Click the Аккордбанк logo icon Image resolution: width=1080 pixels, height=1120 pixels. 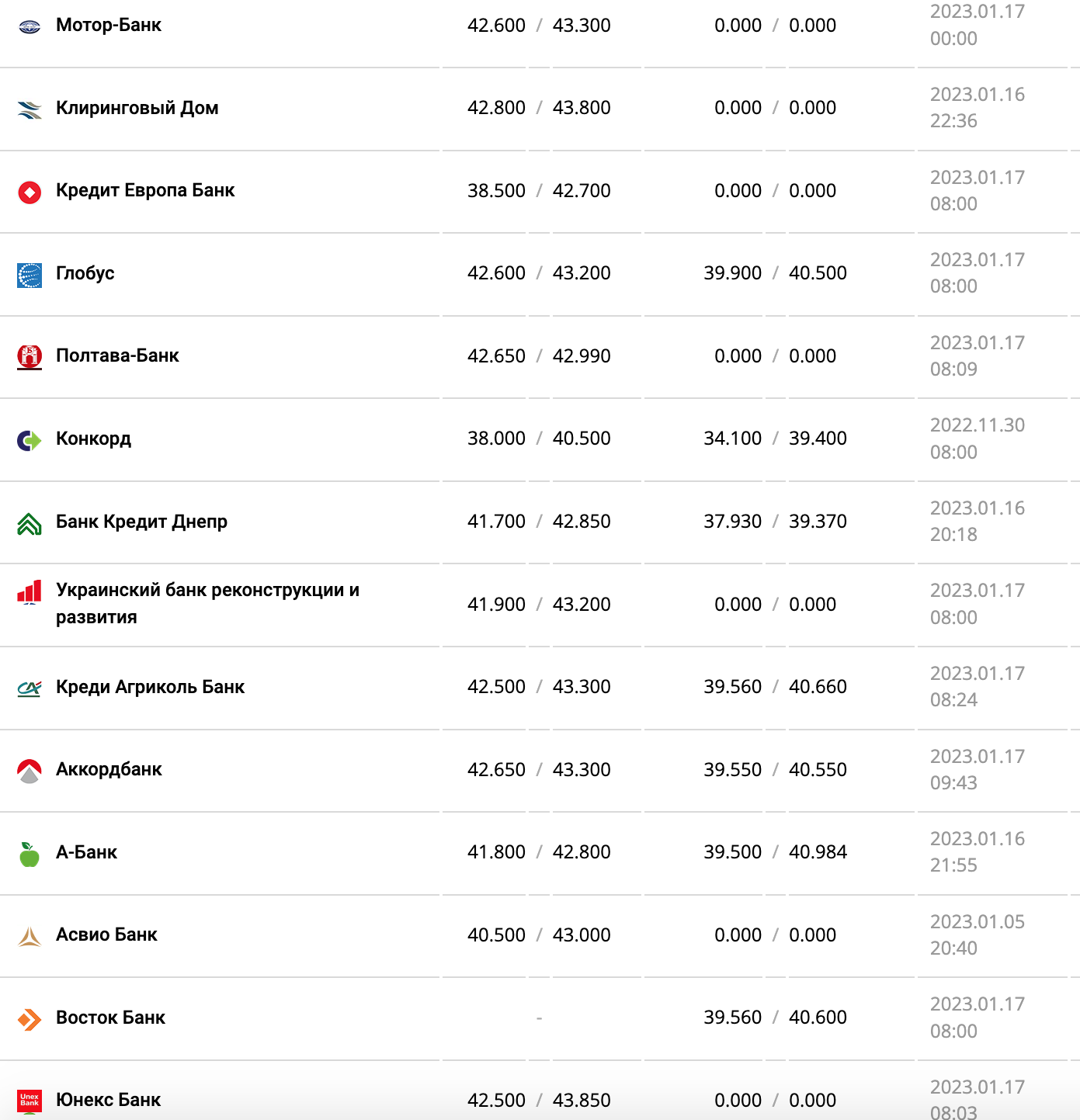pos(30,771)
